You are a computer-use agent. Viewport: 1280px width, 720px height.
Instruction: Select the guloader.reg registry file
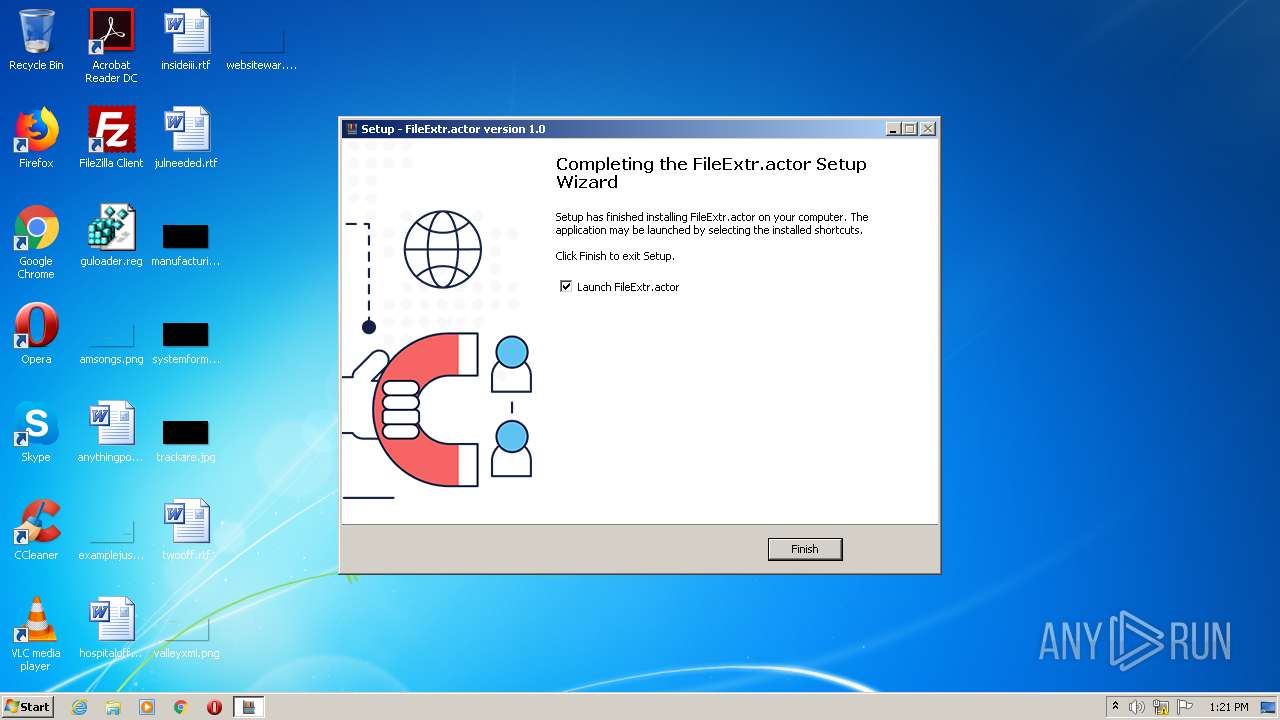coord(111,236)
